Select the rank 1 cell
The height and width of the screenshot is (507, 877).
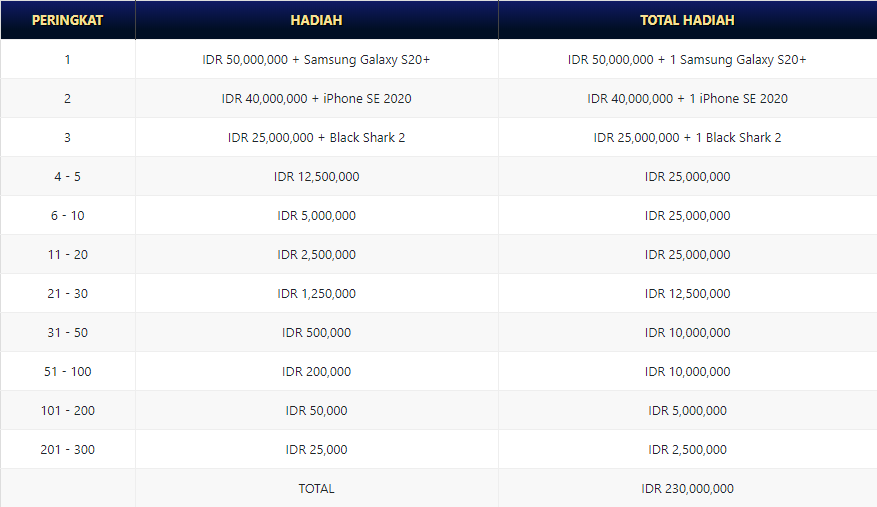point(68,59)
